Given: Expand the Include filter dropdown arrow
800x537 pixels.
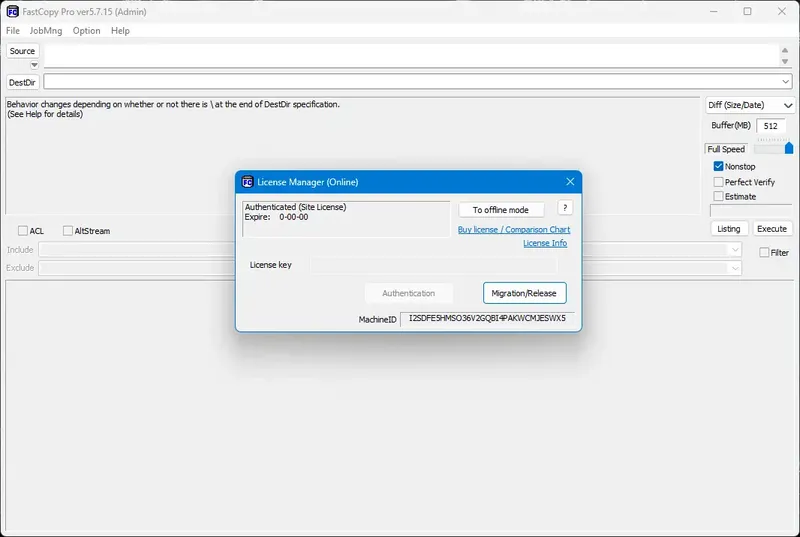Looking at the screenshot, I should pyautogui.click(x=735, y=250).
